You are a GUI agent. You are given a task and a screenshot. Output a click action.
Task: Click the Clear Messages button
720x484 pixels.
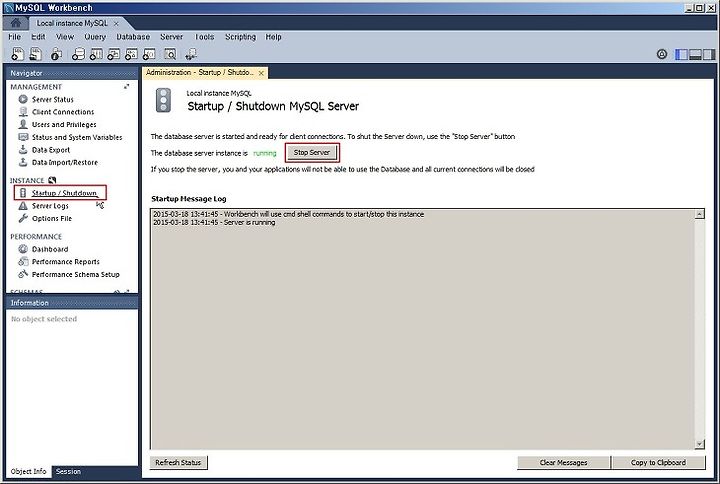[x=563, y=462]
